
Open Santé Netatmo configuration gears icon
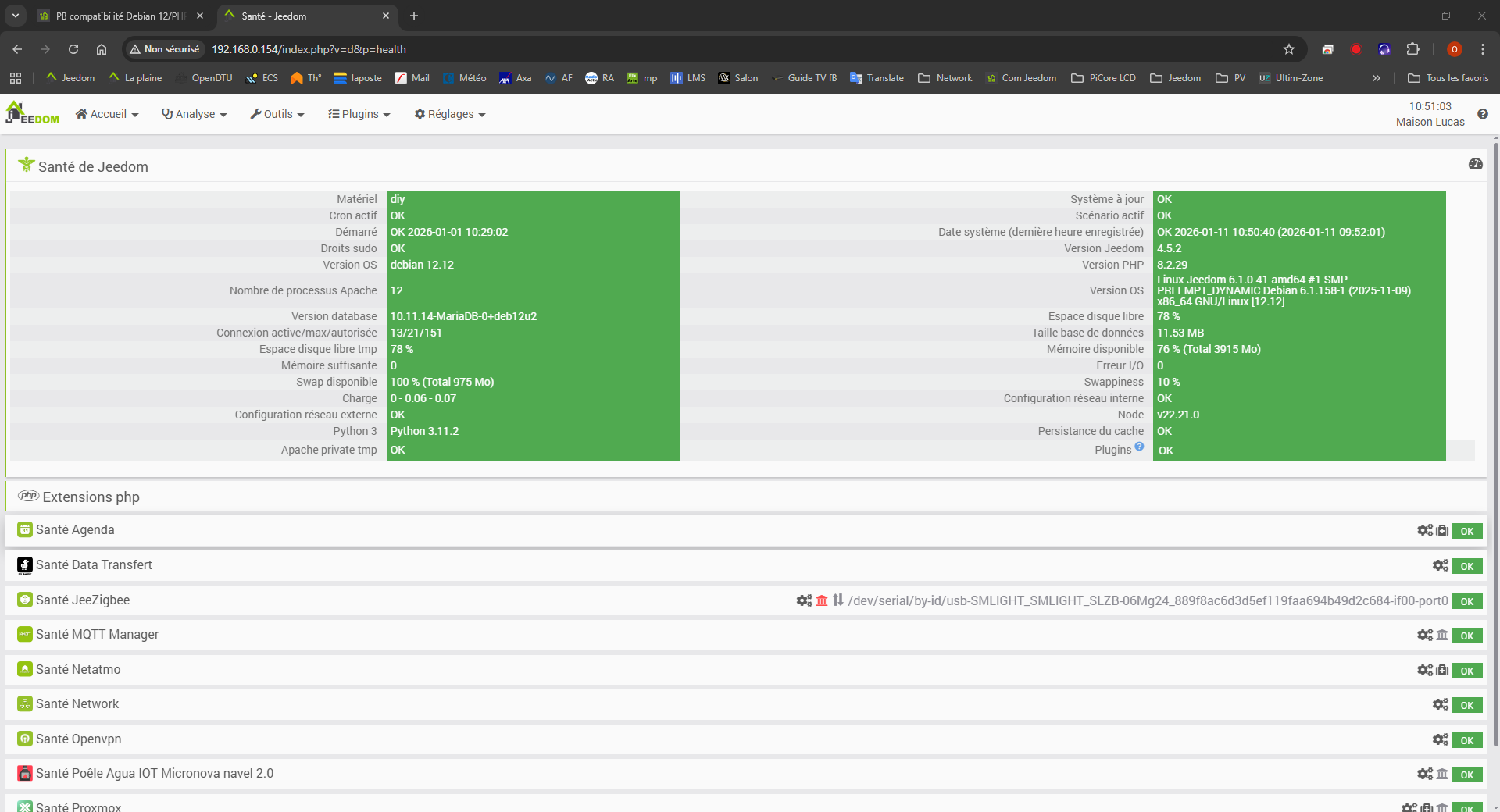coord(1425,670)
